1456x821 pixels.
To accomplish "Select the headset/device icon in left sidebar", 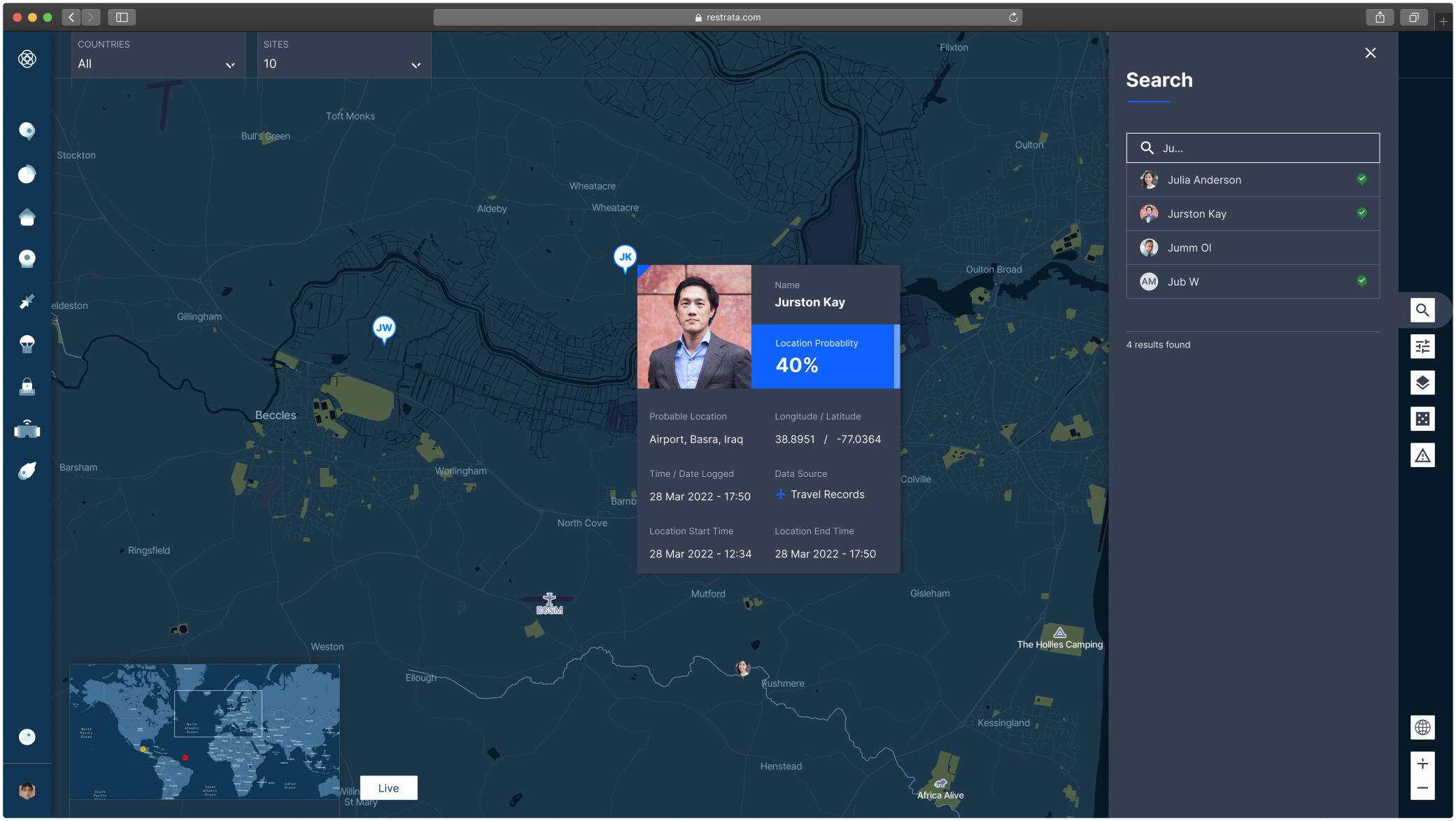I will [x=27, y=431].
